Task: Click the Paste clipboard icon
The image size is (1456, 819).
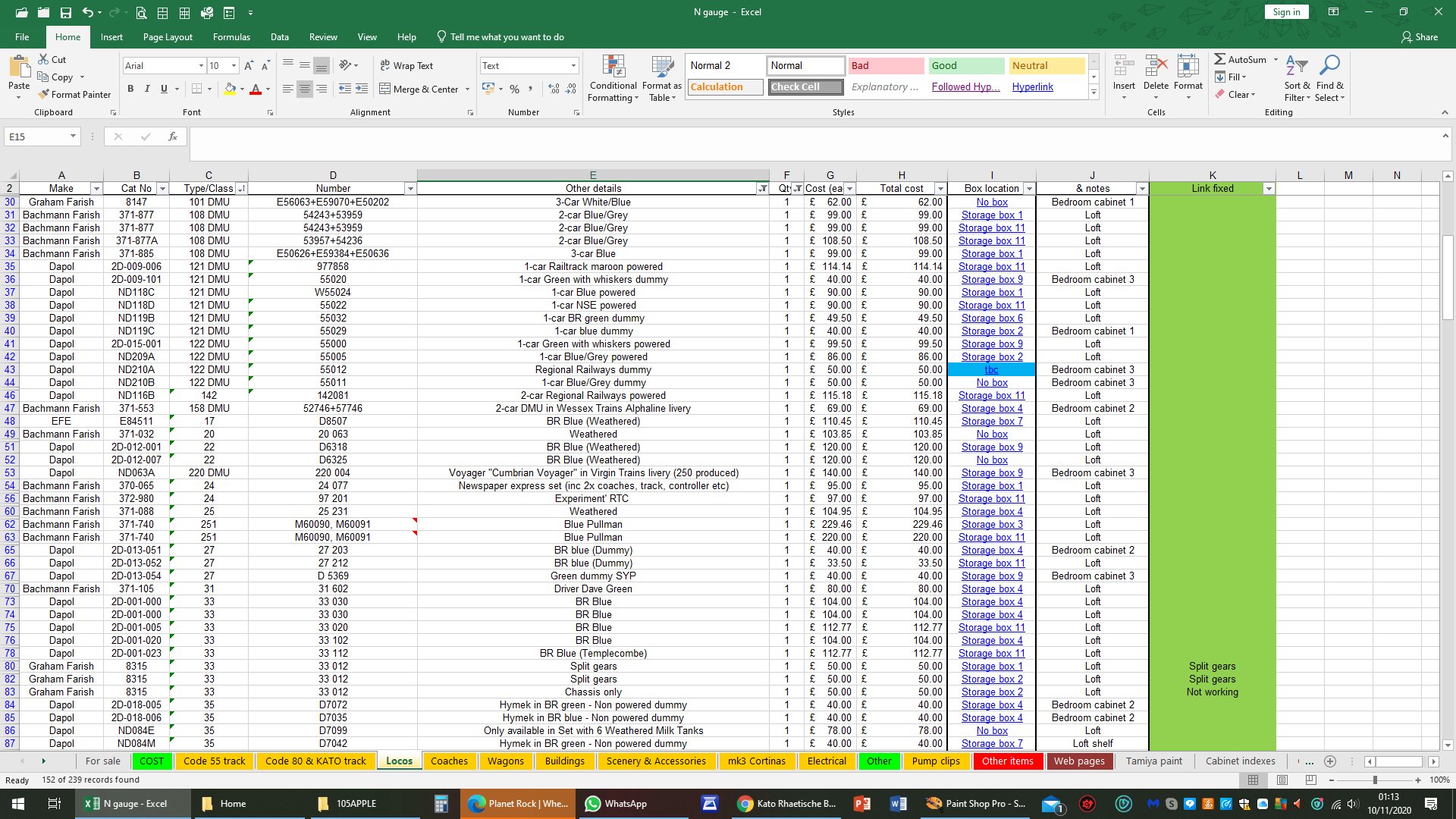Action: tap(19, 68)
